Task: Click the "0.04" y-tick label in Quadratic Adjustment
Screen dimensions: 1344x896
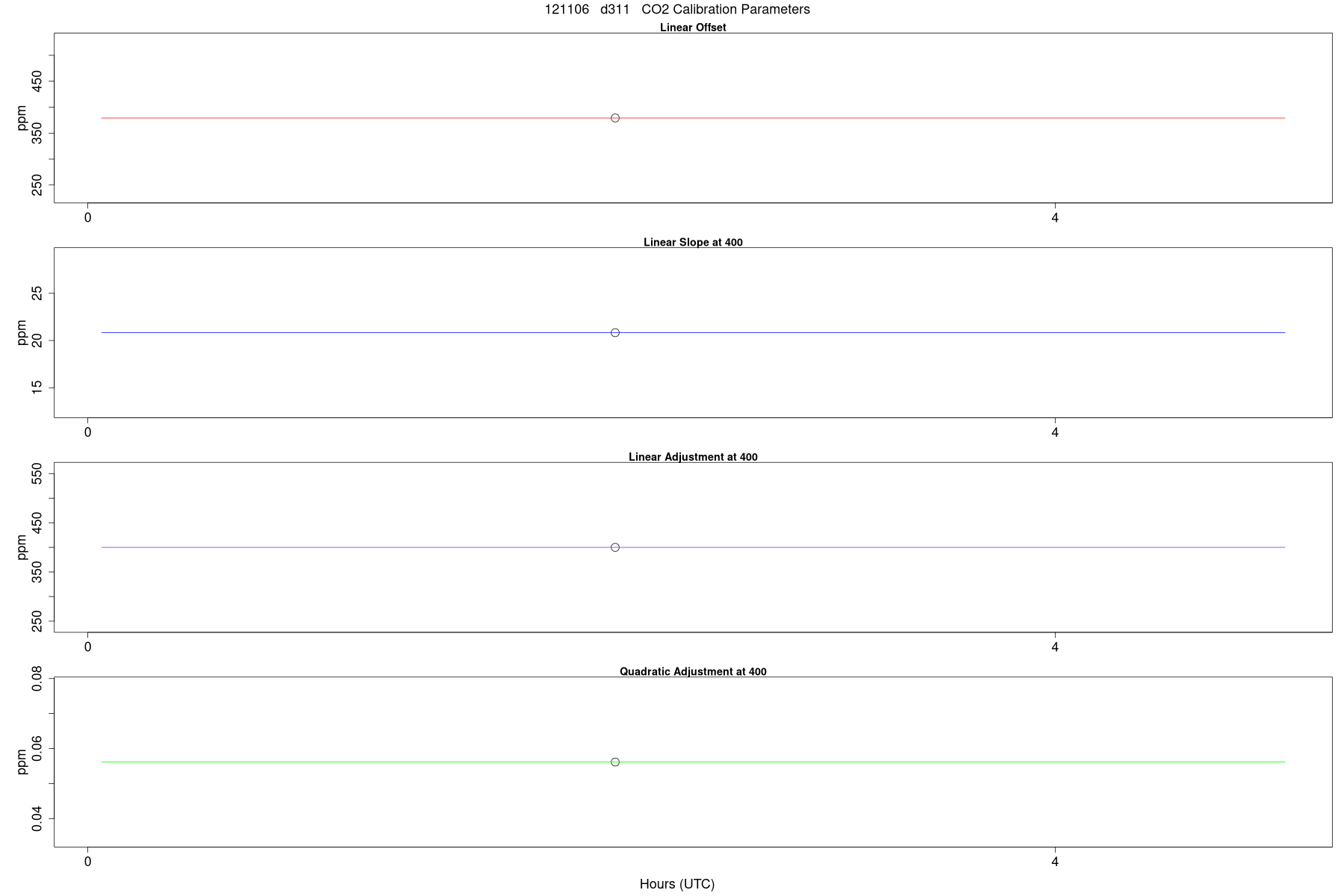Action: (37, 819)
